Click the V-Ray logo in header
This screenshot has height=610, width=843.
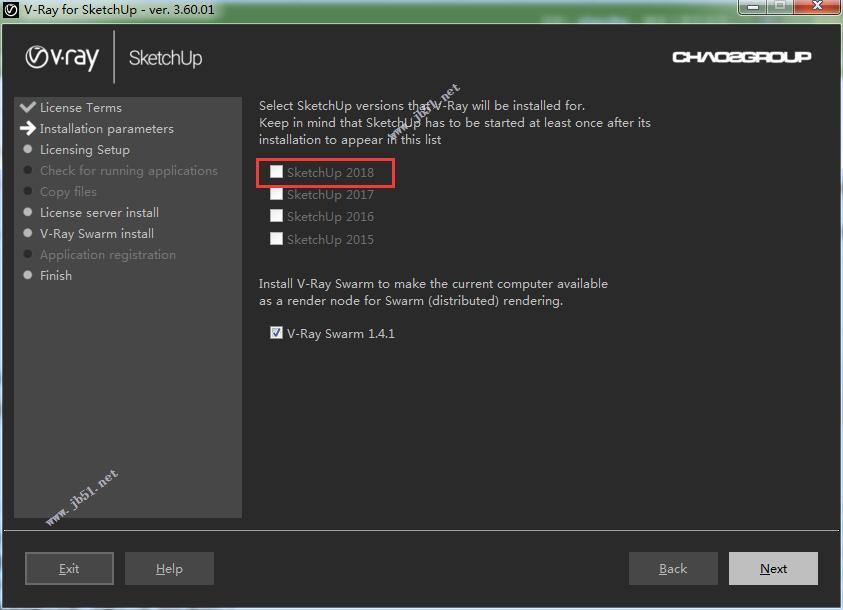pyautogui.click(x=62, y=58)
